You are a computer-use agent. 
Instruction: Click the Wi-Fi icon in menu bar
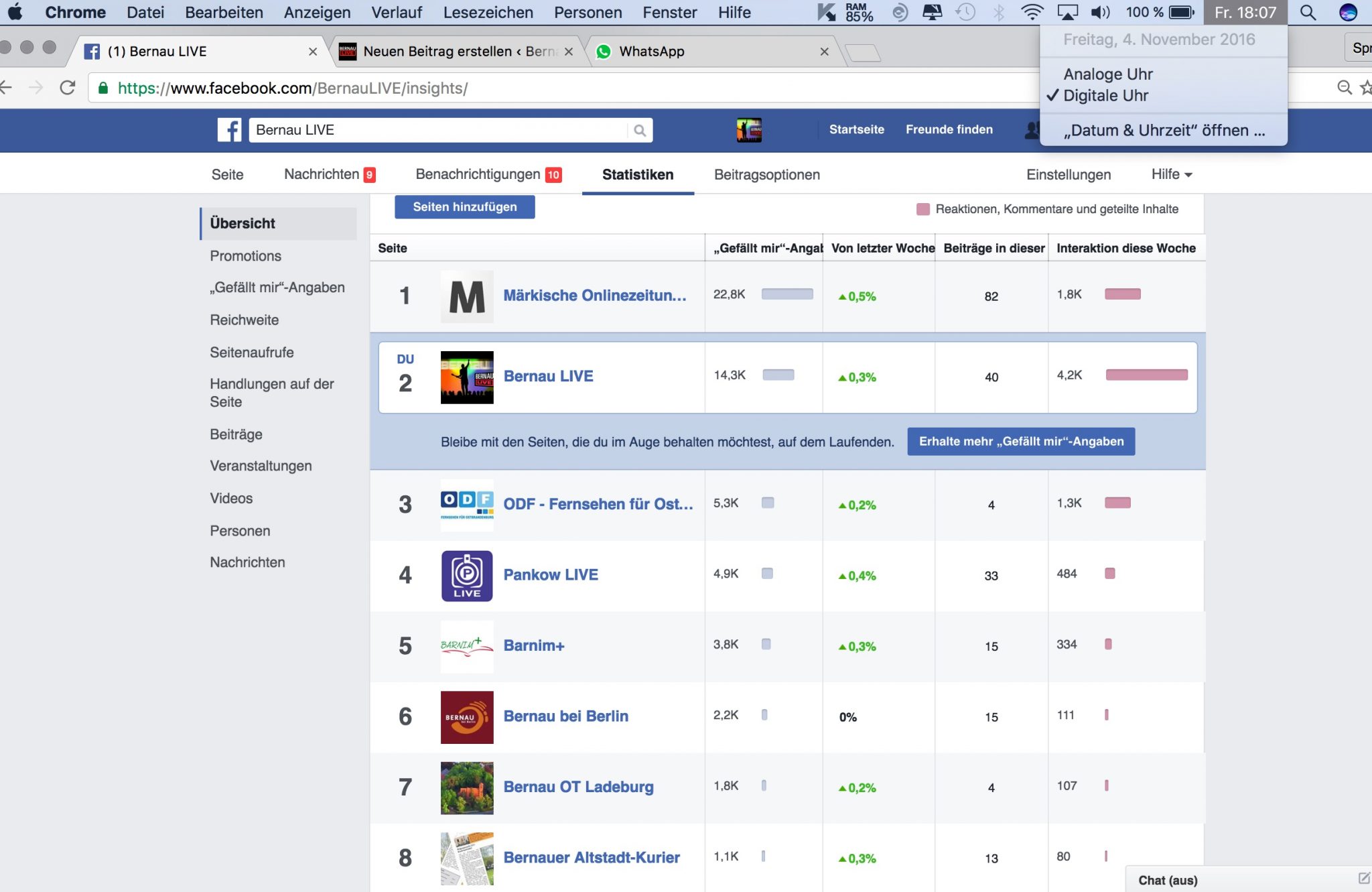pos(1032,12)
